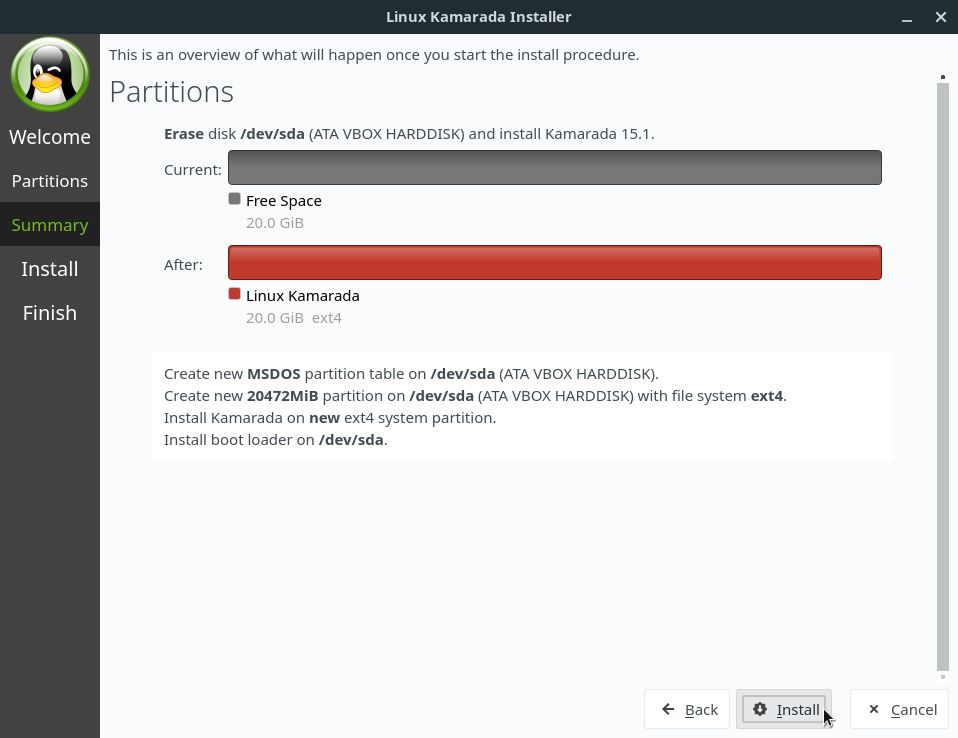Viewport: 958px width, 738px height.
Task: Click the gray Current disk partition bar
Action: 554,168
